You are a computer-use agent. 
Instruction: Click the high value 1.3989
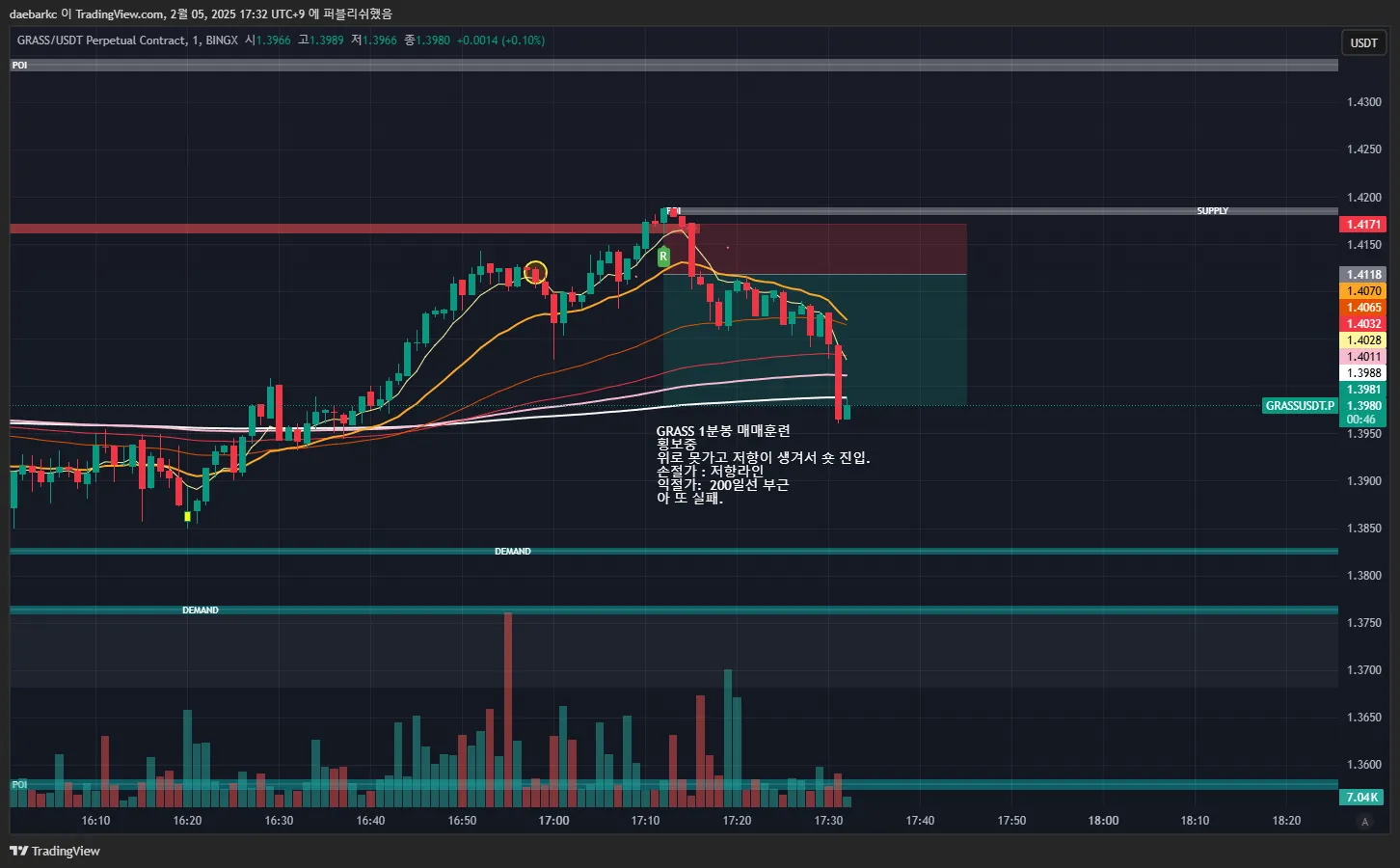click(x=327, y=41)
